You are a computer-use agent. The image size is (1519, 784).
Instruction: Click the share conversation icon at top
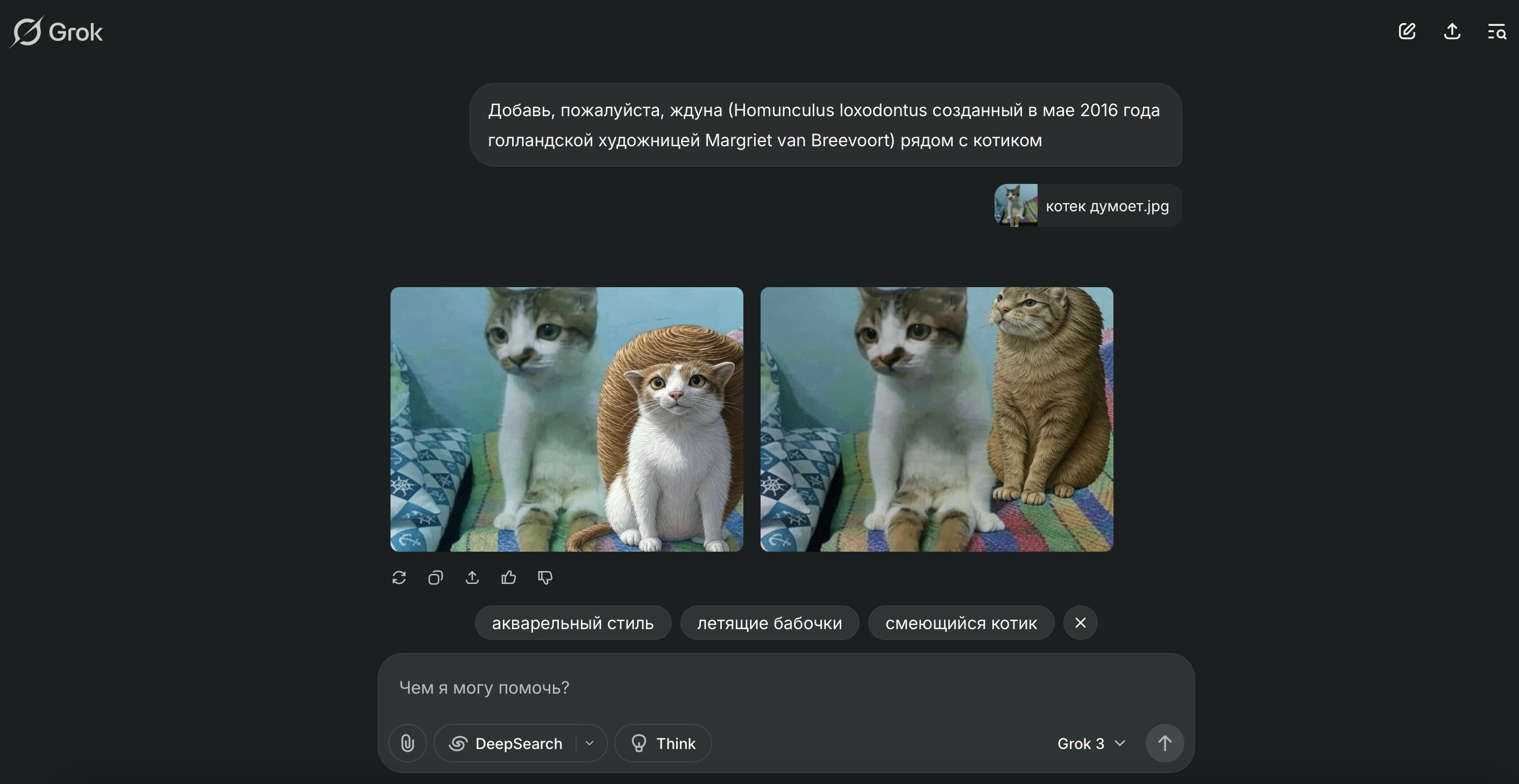pyautogui.click(x=1452, y=31)
